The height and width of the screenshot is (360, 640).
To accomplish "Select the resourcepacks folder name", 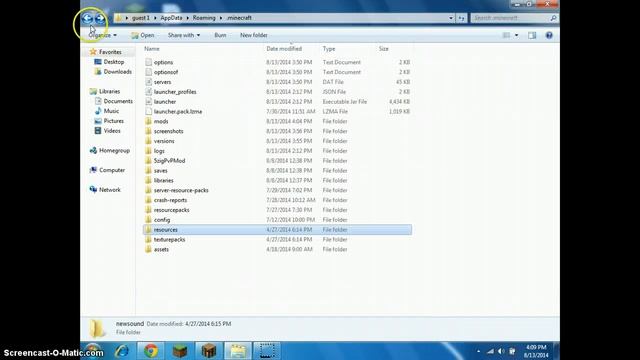I will coord(171,210).
